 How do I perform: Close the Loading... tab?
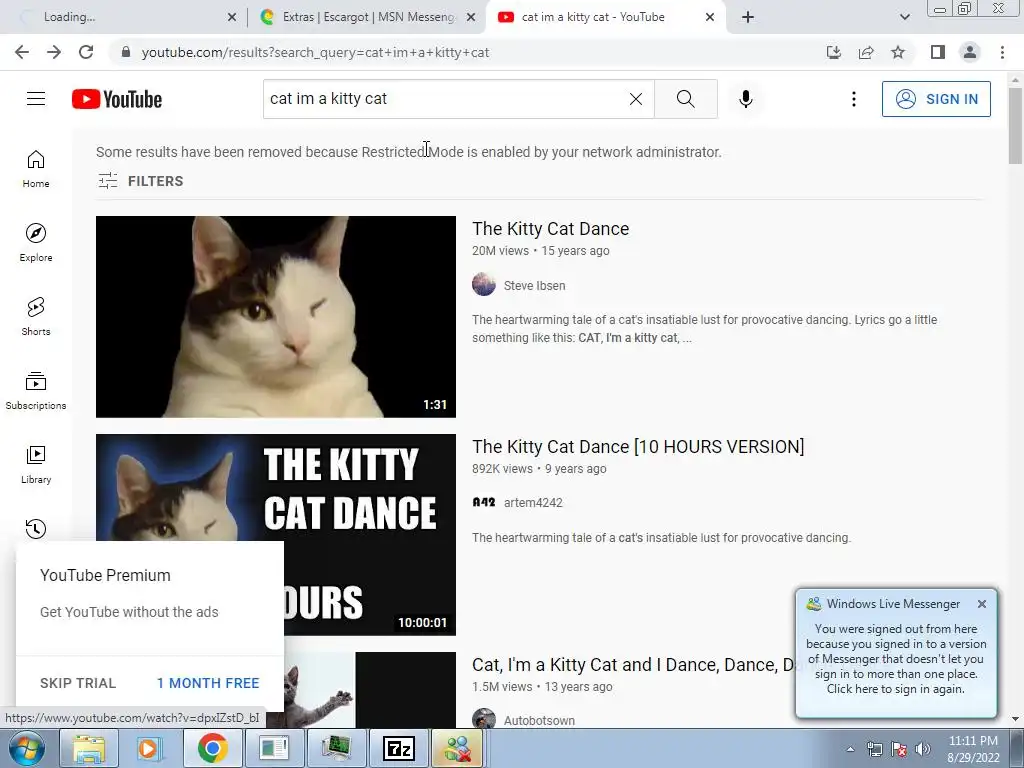[x=232, y=18]
